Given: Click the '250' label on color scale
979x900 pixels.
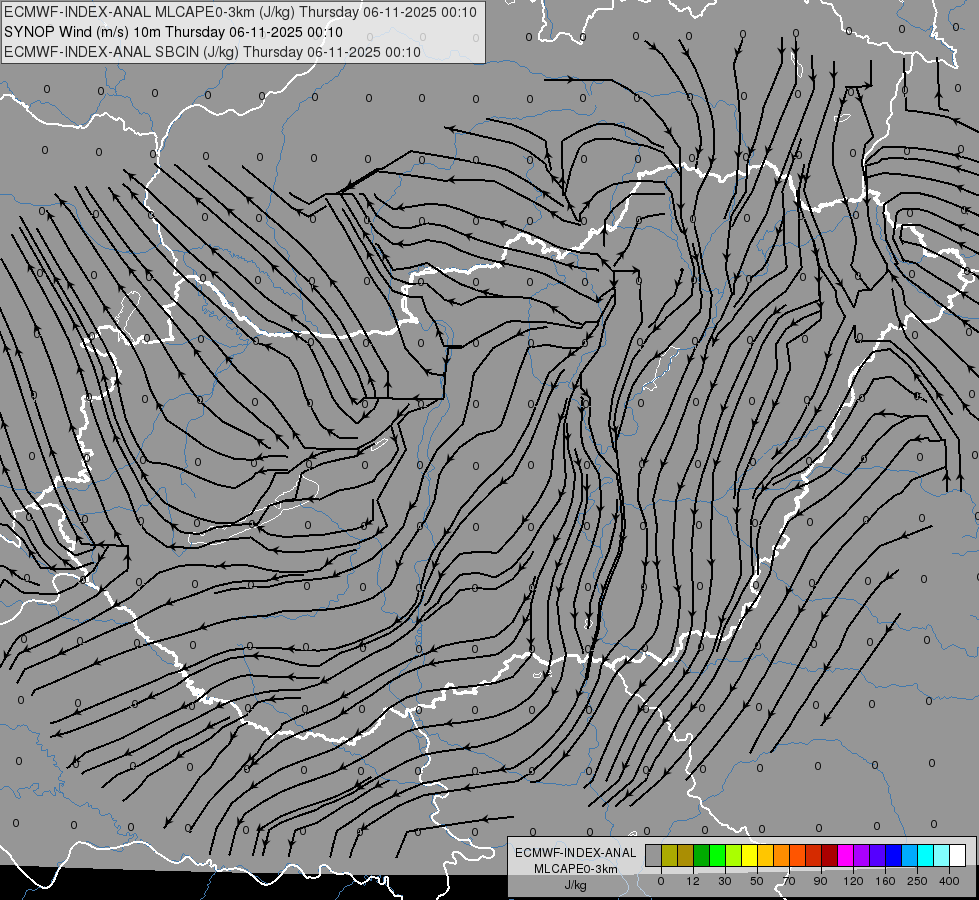Looking at the screenshot, I should tap(917, 881).
